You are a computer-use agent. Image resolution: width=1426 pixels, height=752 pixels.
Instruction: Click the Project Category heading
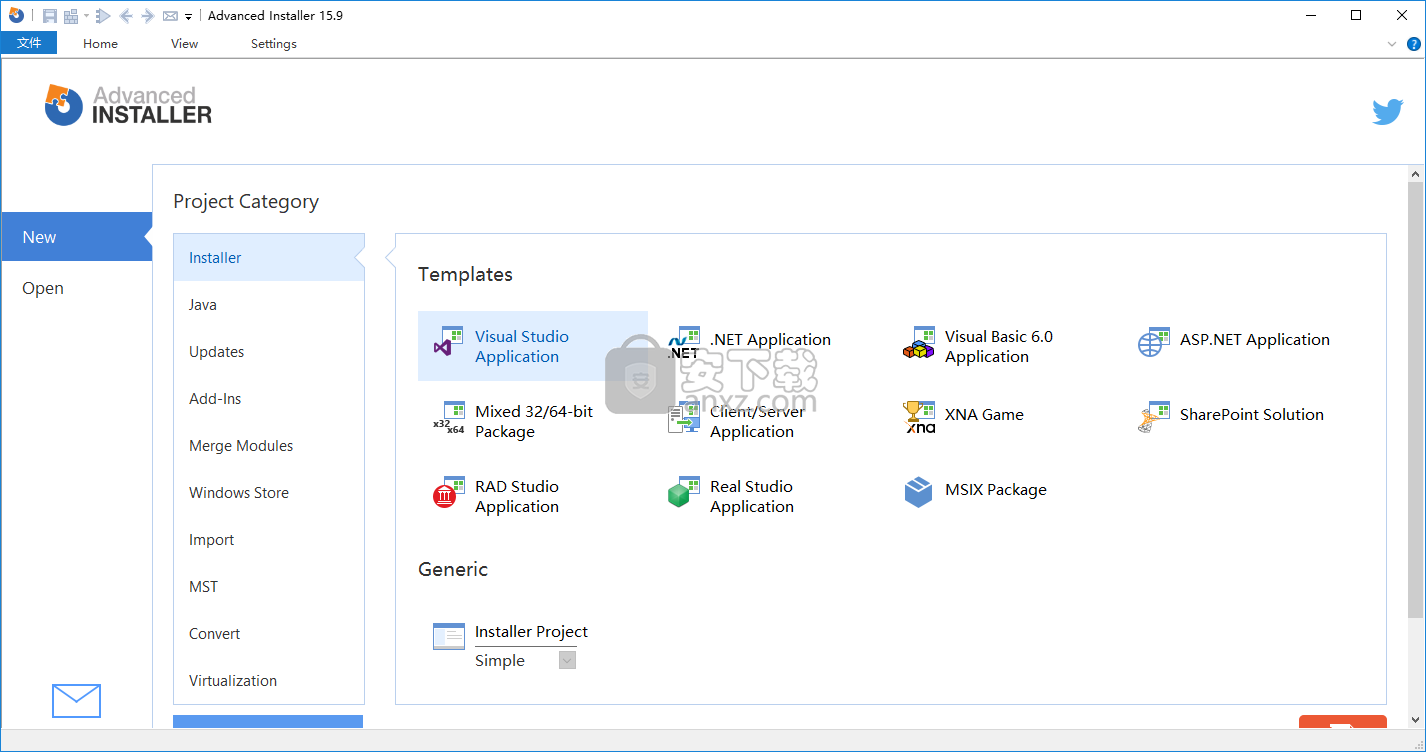click(246, 201)
